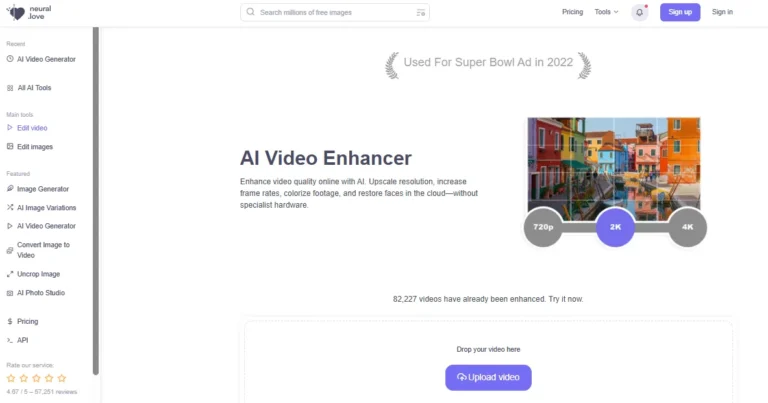Open Image Generator from sidebar
The height and width of the screenshot is (403, 768).
point(43,189)
